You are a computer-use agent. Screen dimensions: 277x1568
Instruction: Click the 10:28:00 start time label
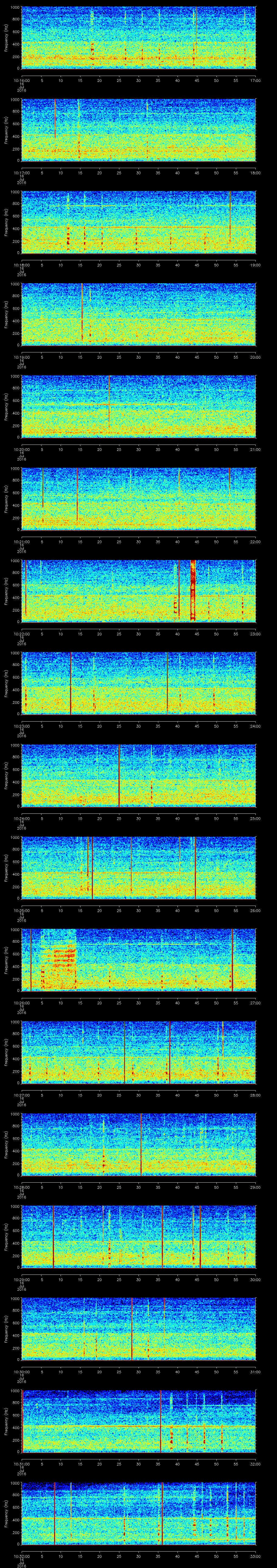click(21, 1187)
